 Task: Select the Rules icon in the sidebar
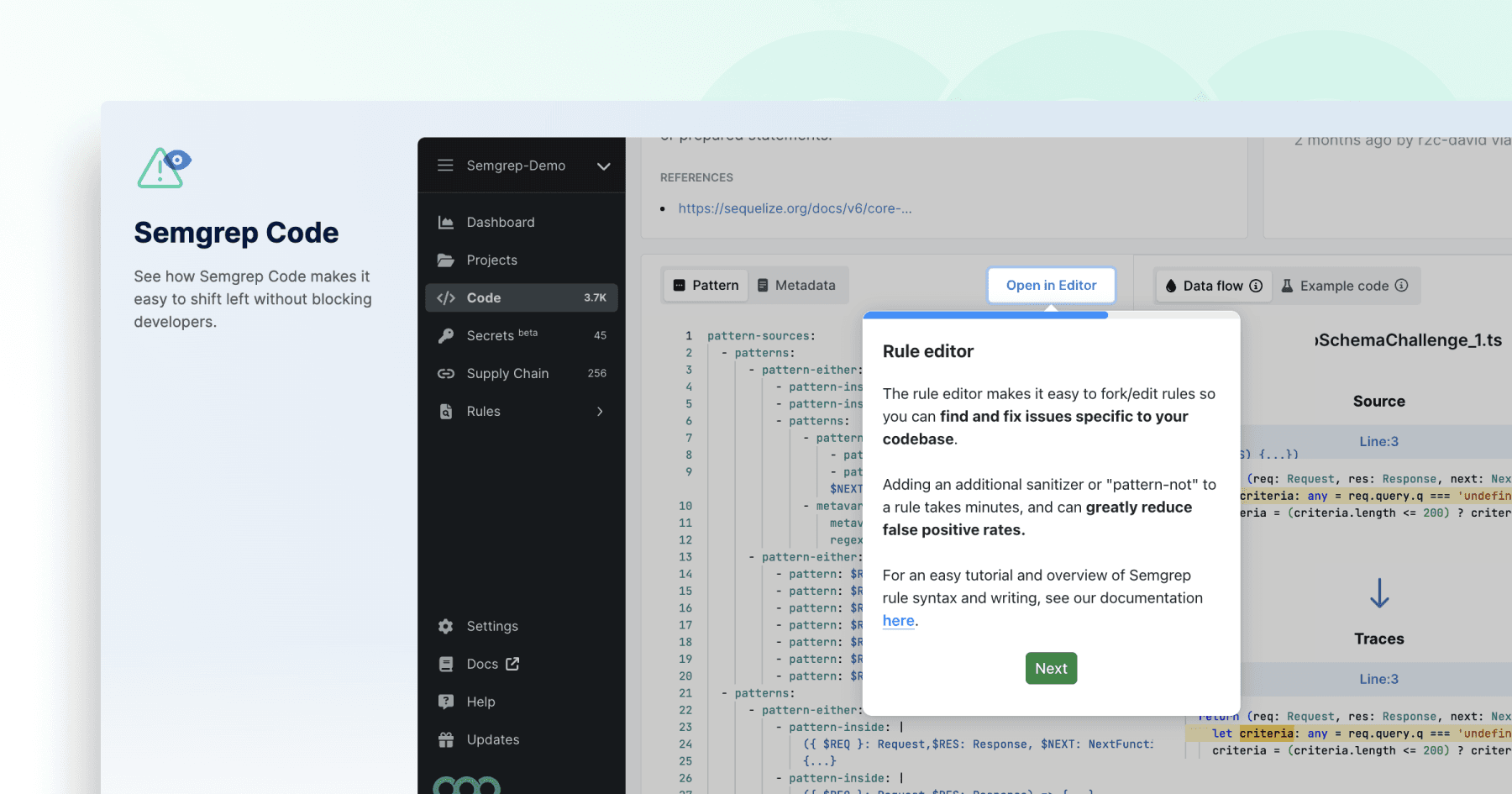tap(446, 411)
